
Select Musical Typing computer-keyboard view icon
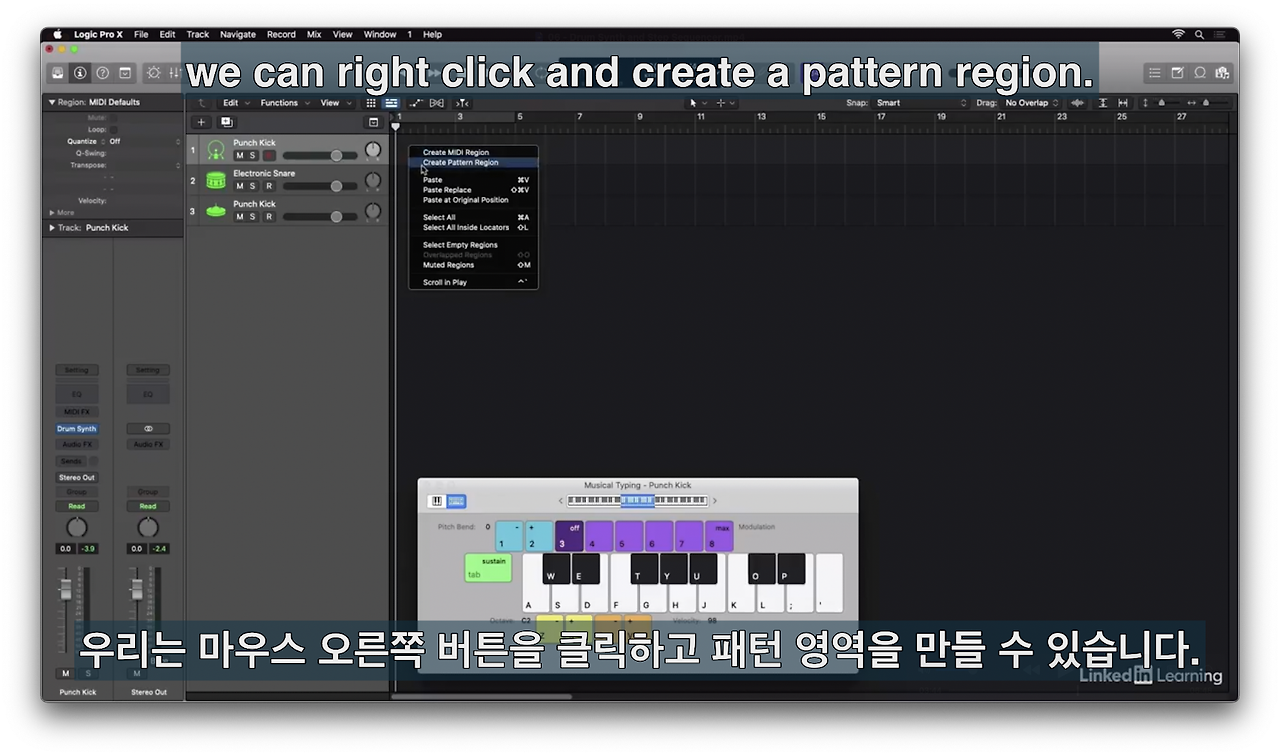click(456, 501)
